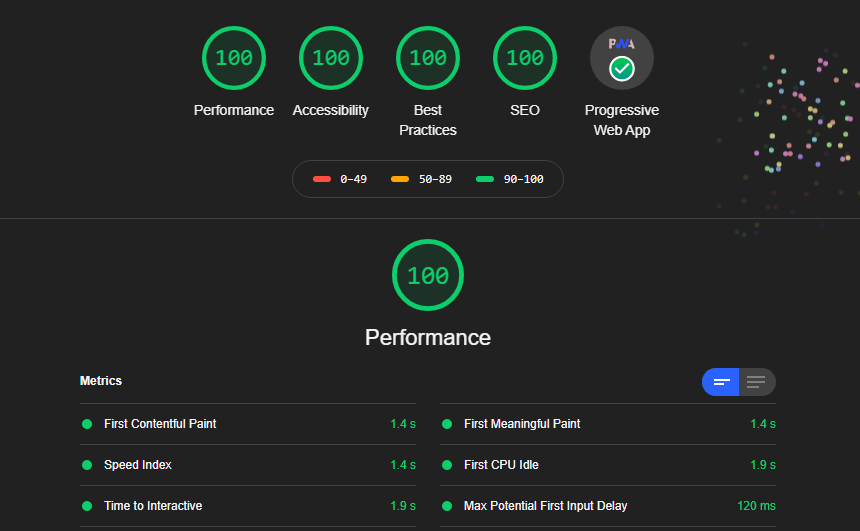Switch metrics to expanded list view
Image resolution: width=860 pixels, height=531 pixels.
pyautogui.click(x=757, y=382)
